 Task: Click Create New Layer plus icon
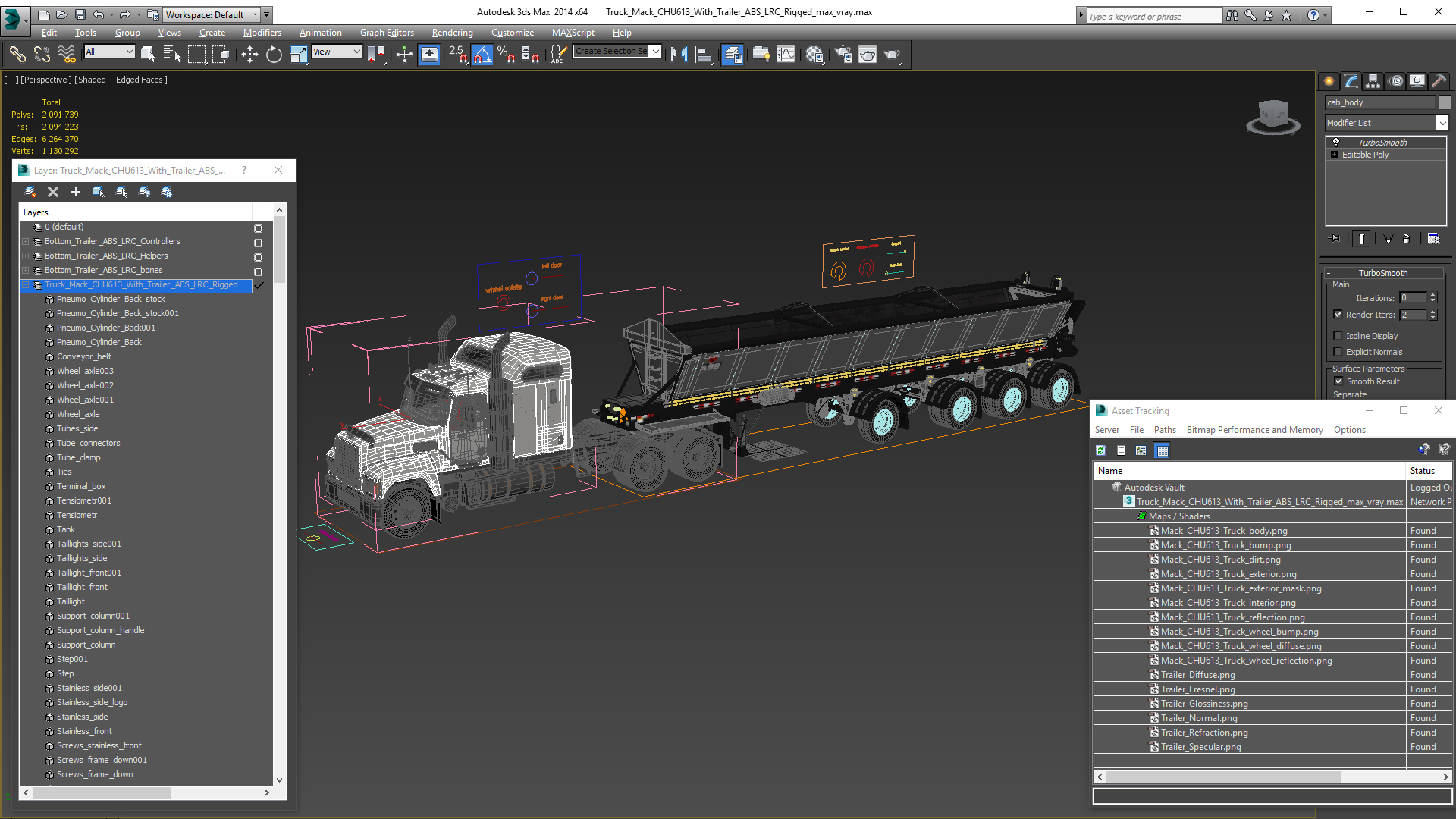click(x=76, y=192)
